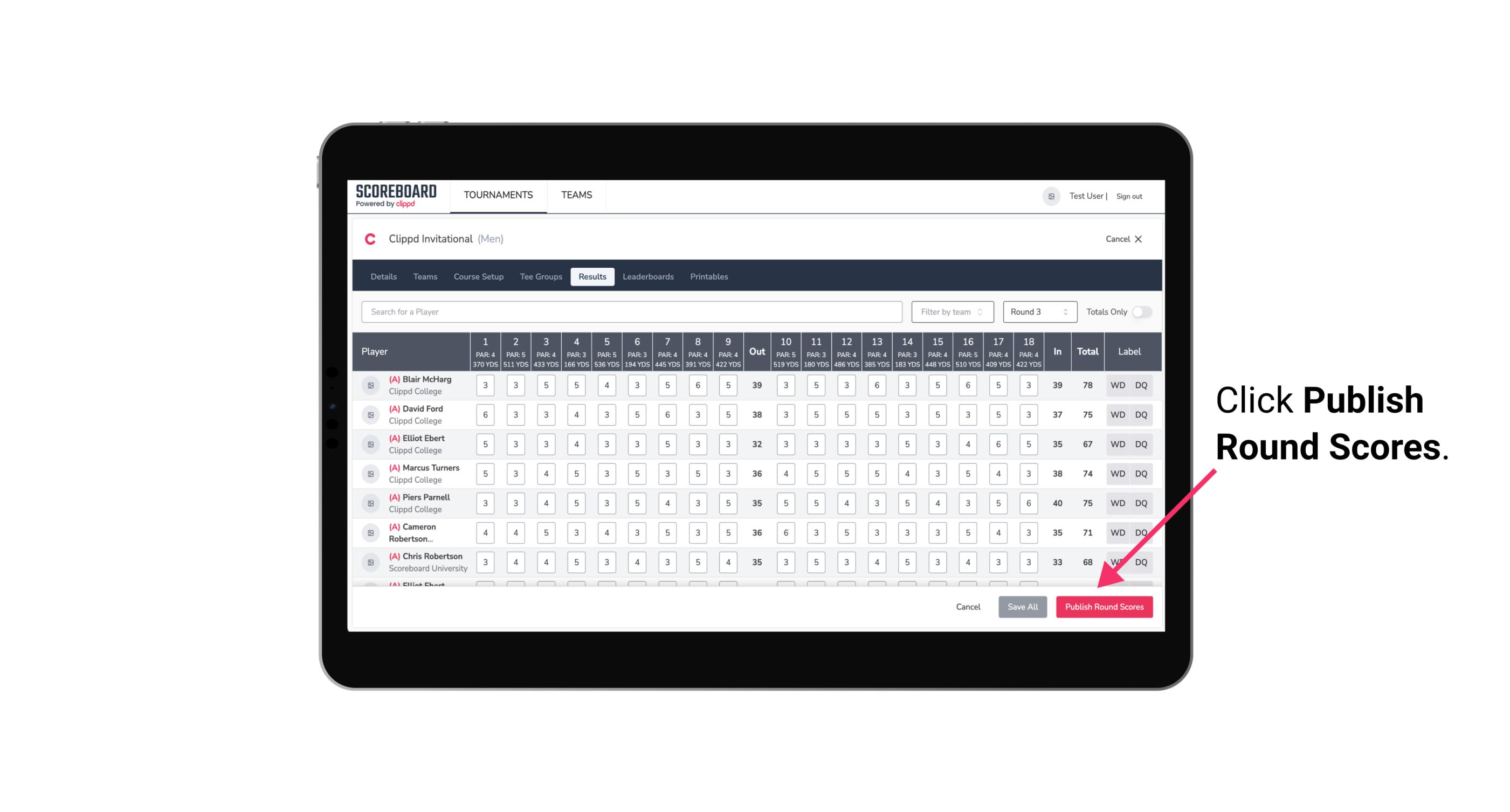Switch to the Leaderboards tab
This screenshot has width=1510, height=812.
pos(647,277)
